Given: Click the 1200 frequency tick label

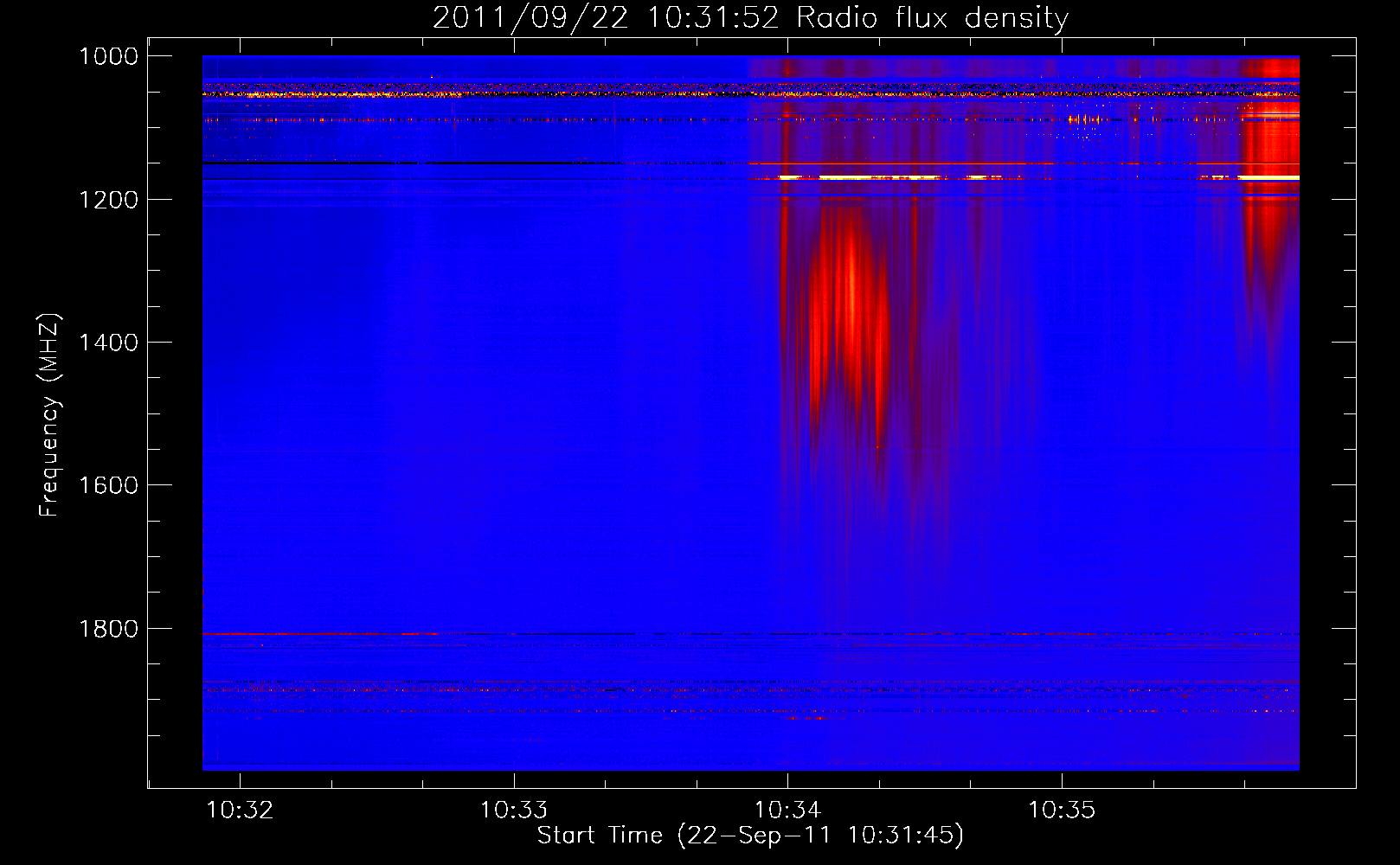Looking at the screenshot, I should tap(108, 199).
